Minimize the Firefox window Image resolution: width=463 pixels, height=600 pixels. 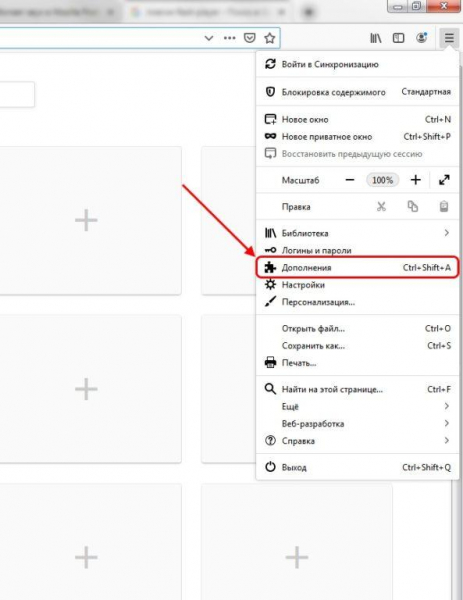click(398, 6)
